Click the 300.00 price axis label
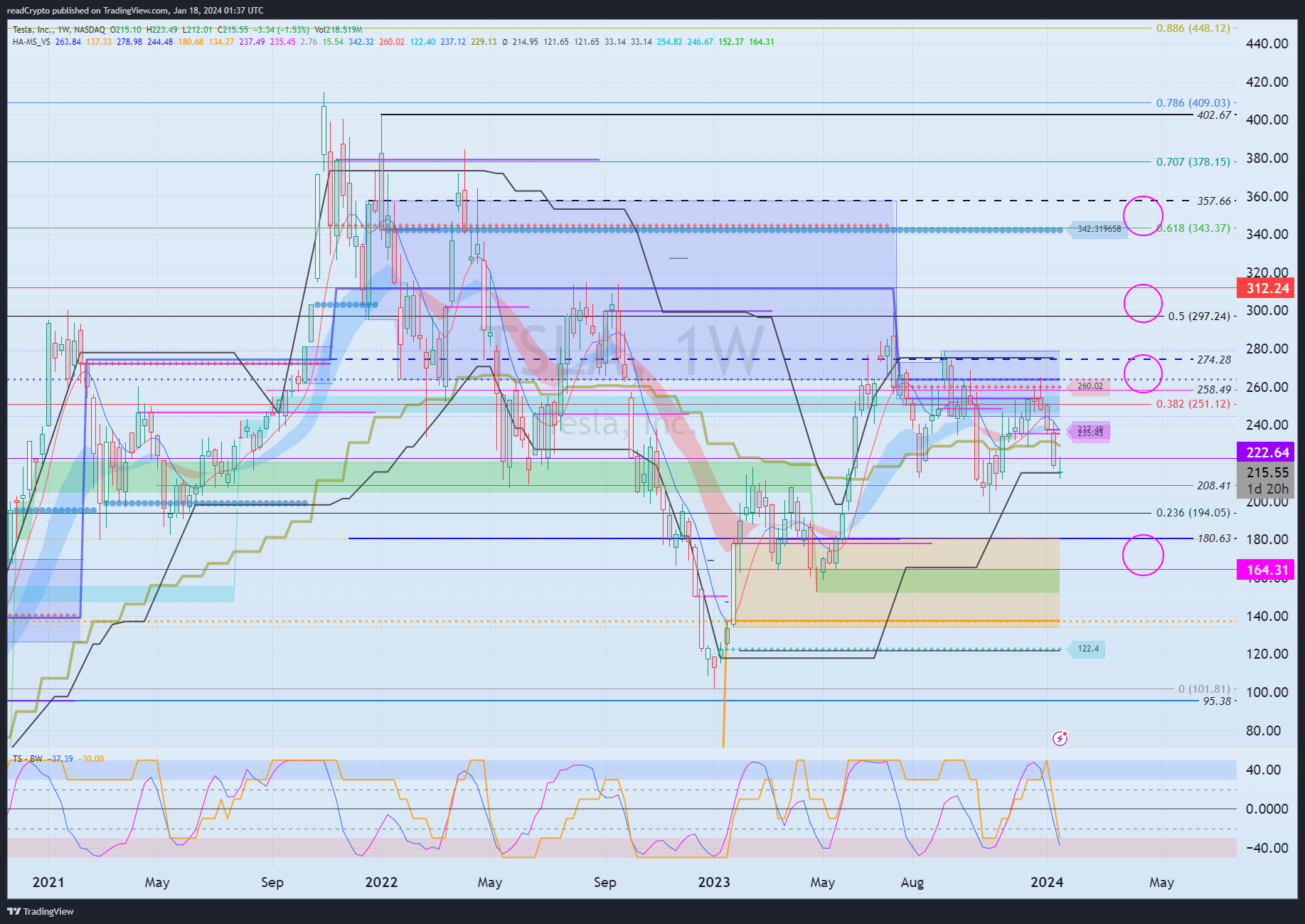The image size is (1305, 924). [1267, 310]
